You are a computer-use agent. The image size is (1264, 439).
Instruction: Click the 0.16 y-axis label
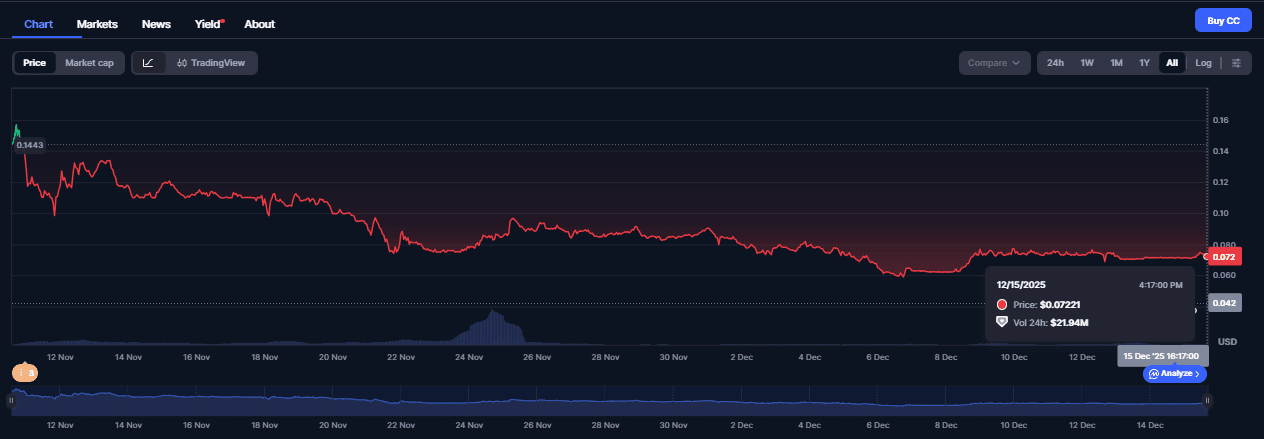1220,121
